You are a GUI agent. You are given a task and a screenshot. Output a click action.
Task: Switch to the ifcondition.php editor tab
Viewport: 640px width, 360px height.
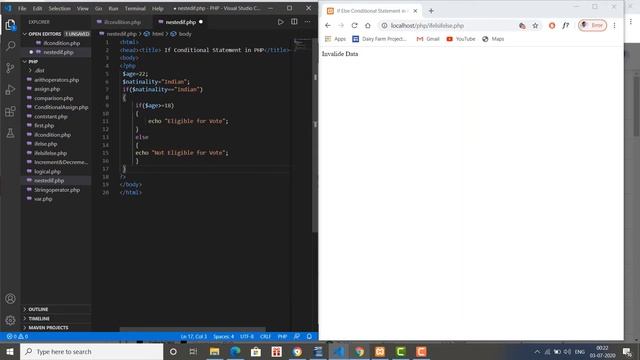pyautogui.click(x=122, y=22)
